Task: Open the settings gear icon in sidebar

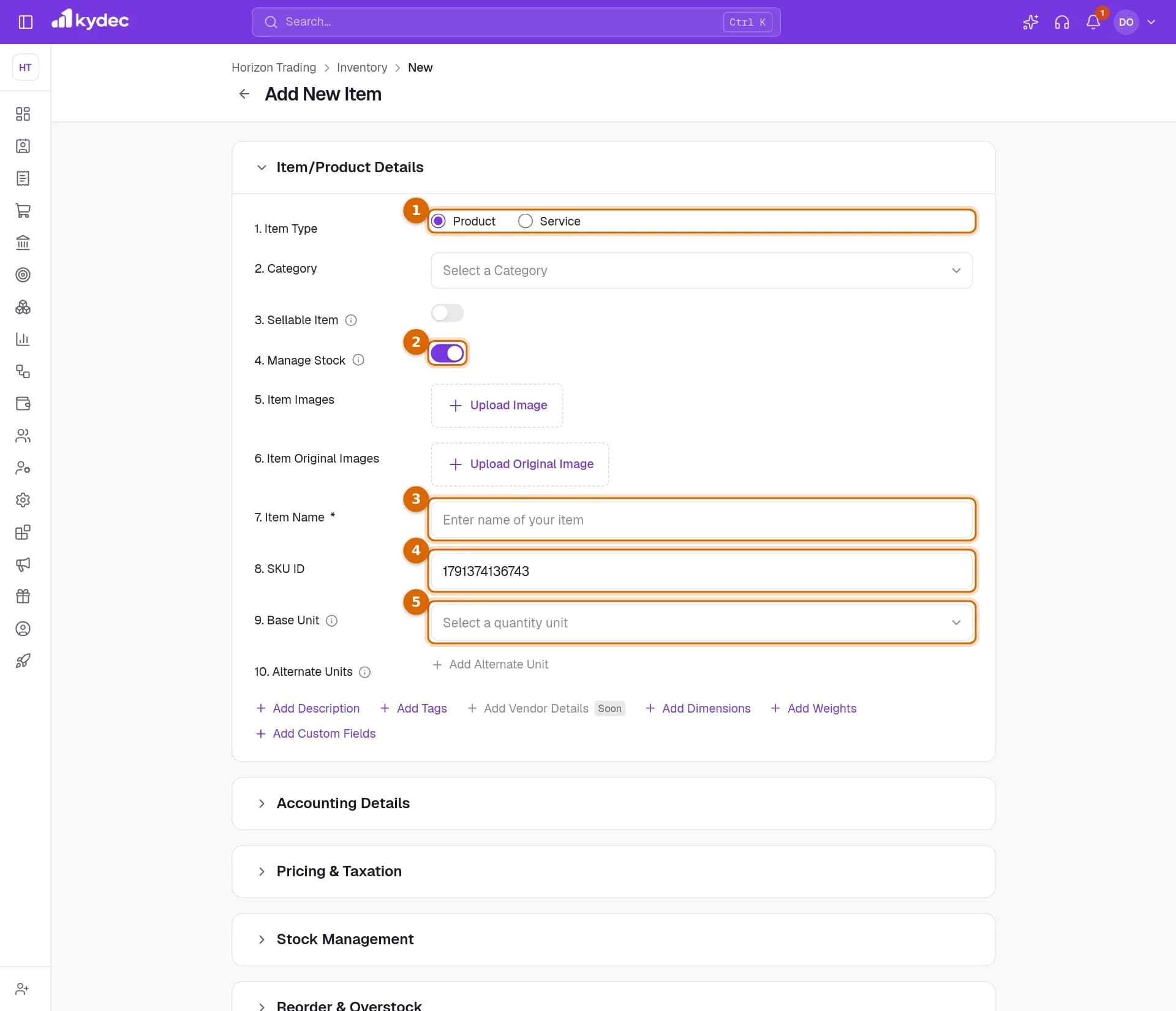Action: [23, 500]
